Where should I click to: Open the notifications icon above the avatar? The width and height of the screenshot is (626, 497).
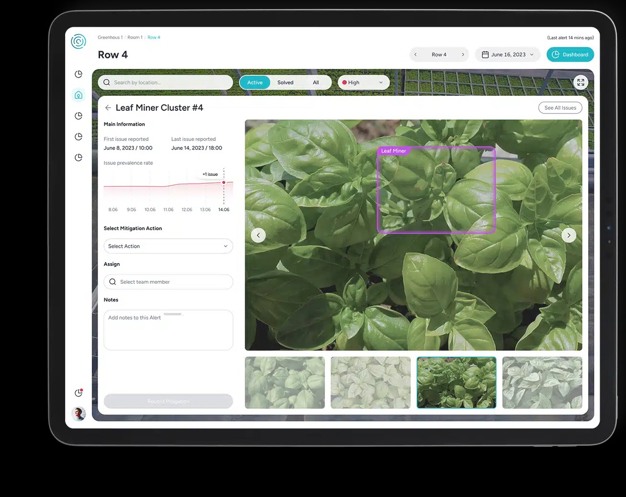pos(79,392)
